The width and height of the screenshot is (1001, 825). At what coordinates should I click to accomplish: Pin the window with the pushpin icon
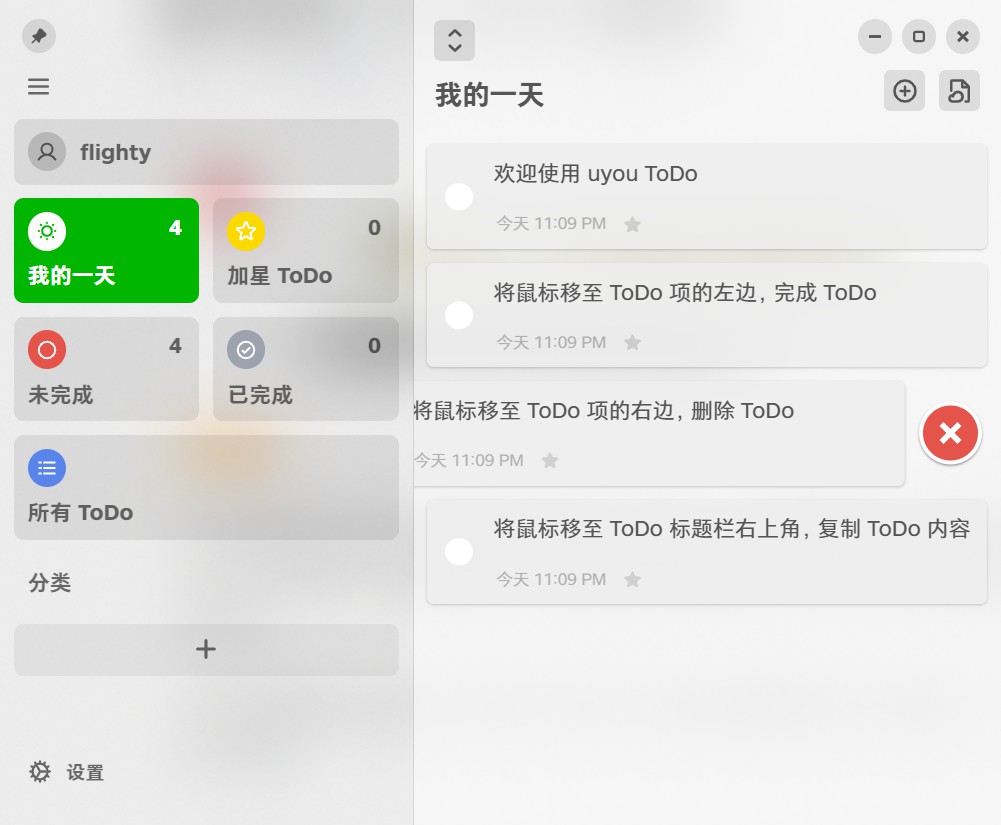(x=39, y=36)
